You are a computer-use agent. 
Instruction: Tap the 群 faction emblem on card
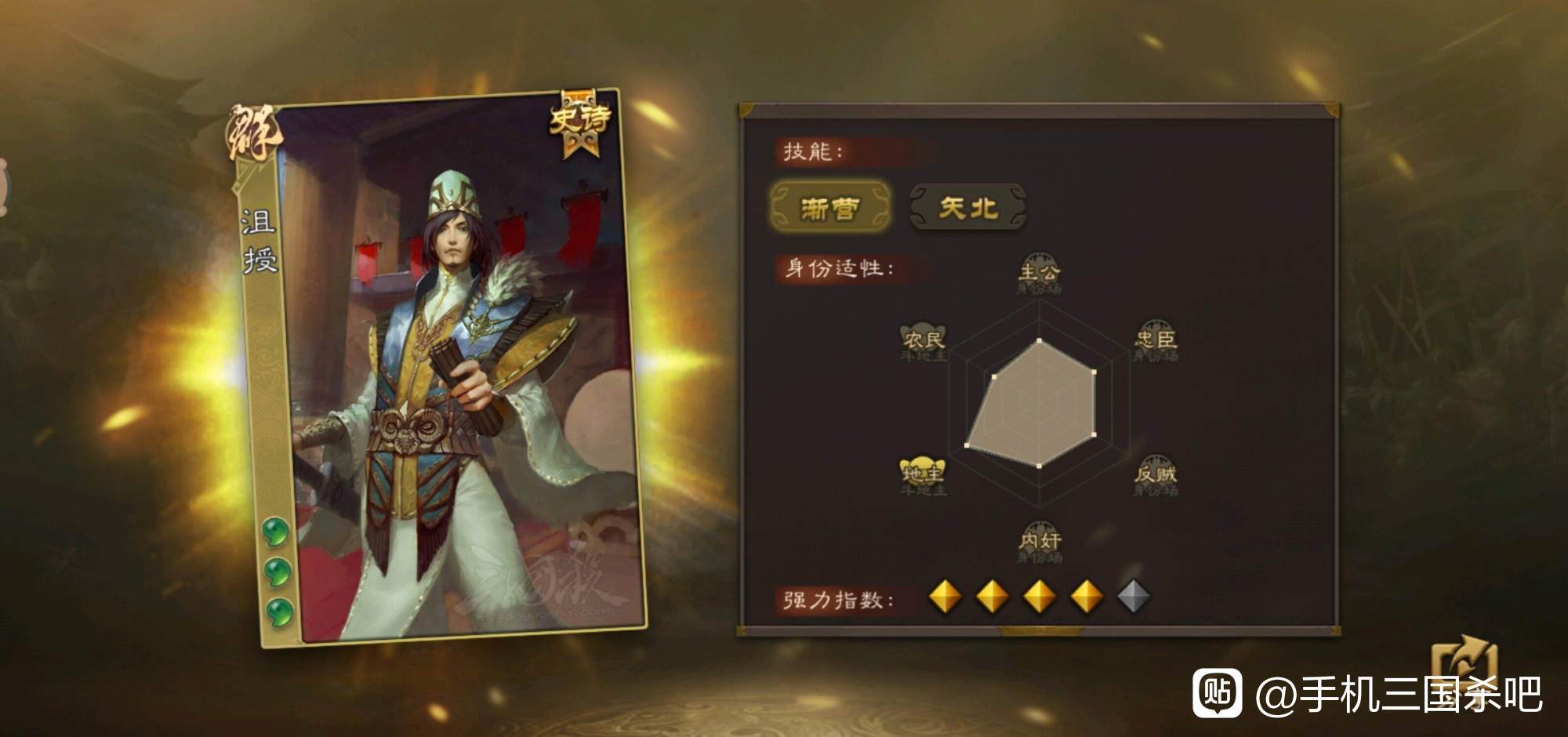(x=252, y=133)
